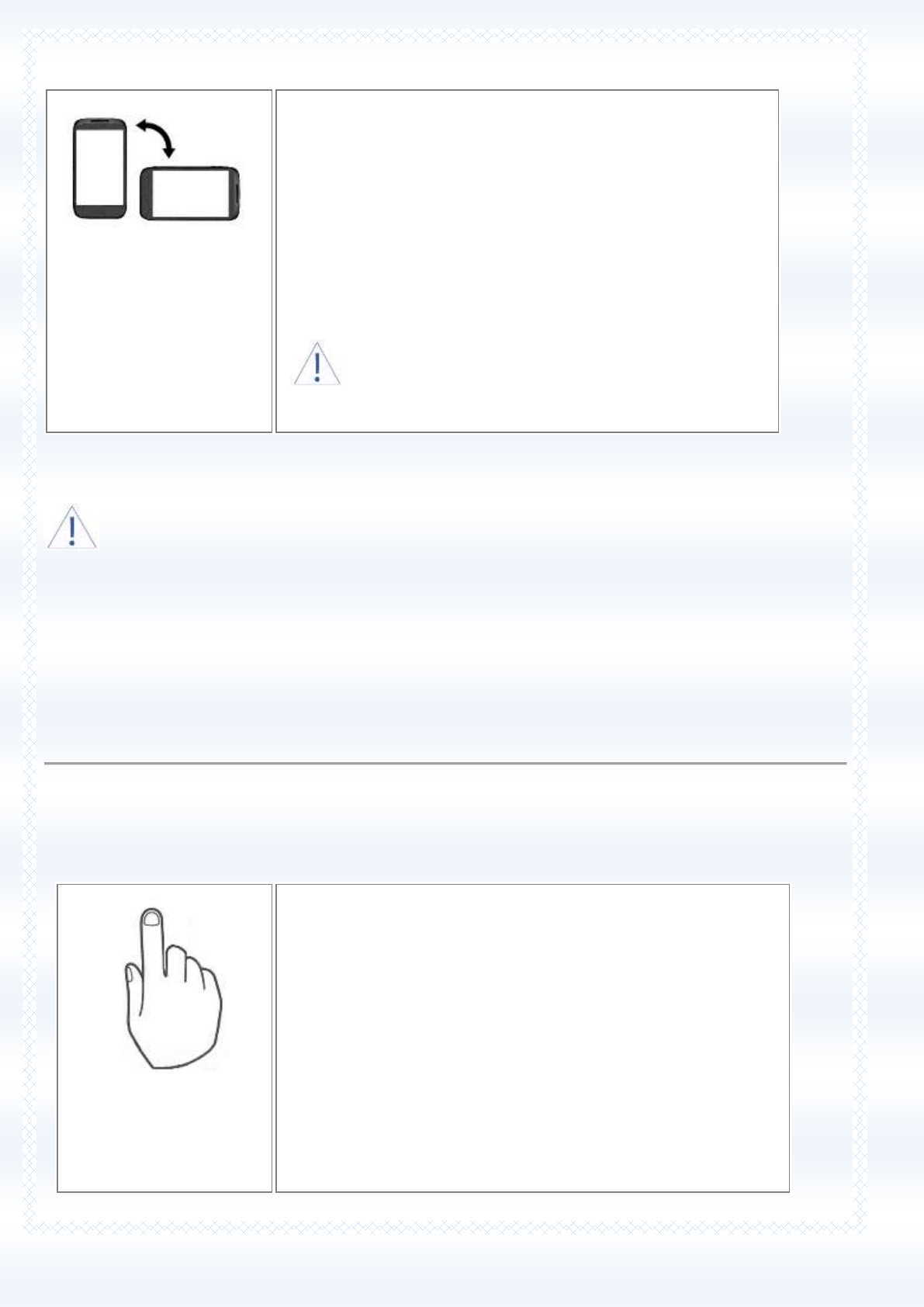The height and width of the screenshot is (1307, 924).
Task: Click the fingernail of the raised index finger
Action: click(x=152, y=919)
